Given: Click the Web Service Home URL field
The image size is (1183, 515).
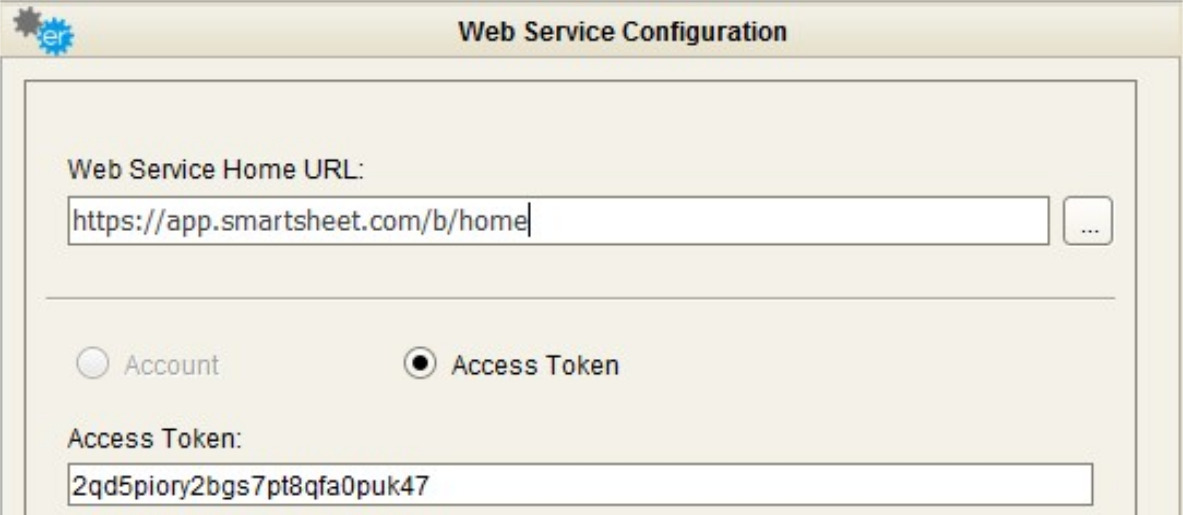Looking at the screenshot, I should (558, 221).
